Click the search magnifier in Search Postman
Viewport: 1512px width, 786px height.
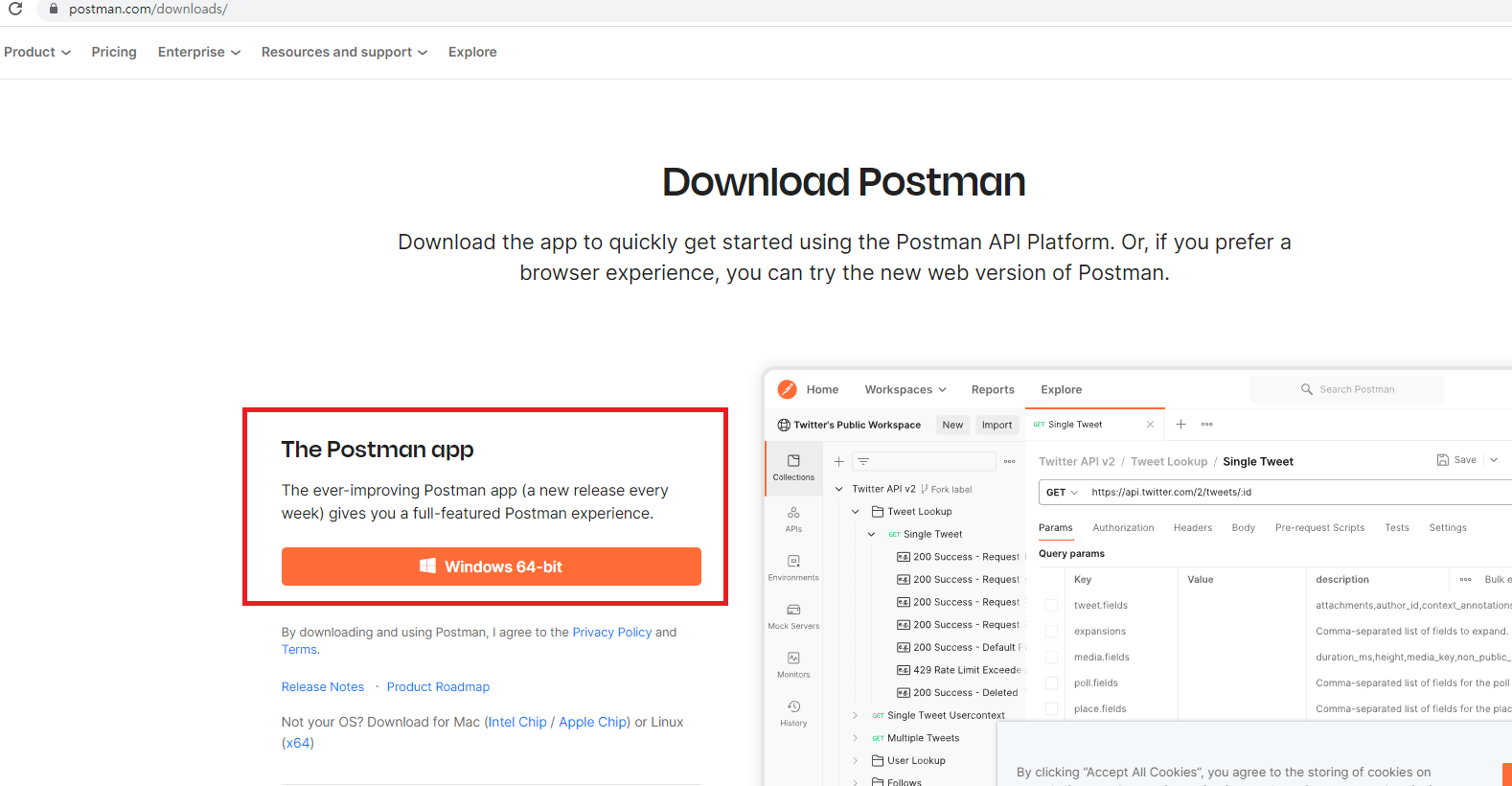click(x=1307, y=389)
